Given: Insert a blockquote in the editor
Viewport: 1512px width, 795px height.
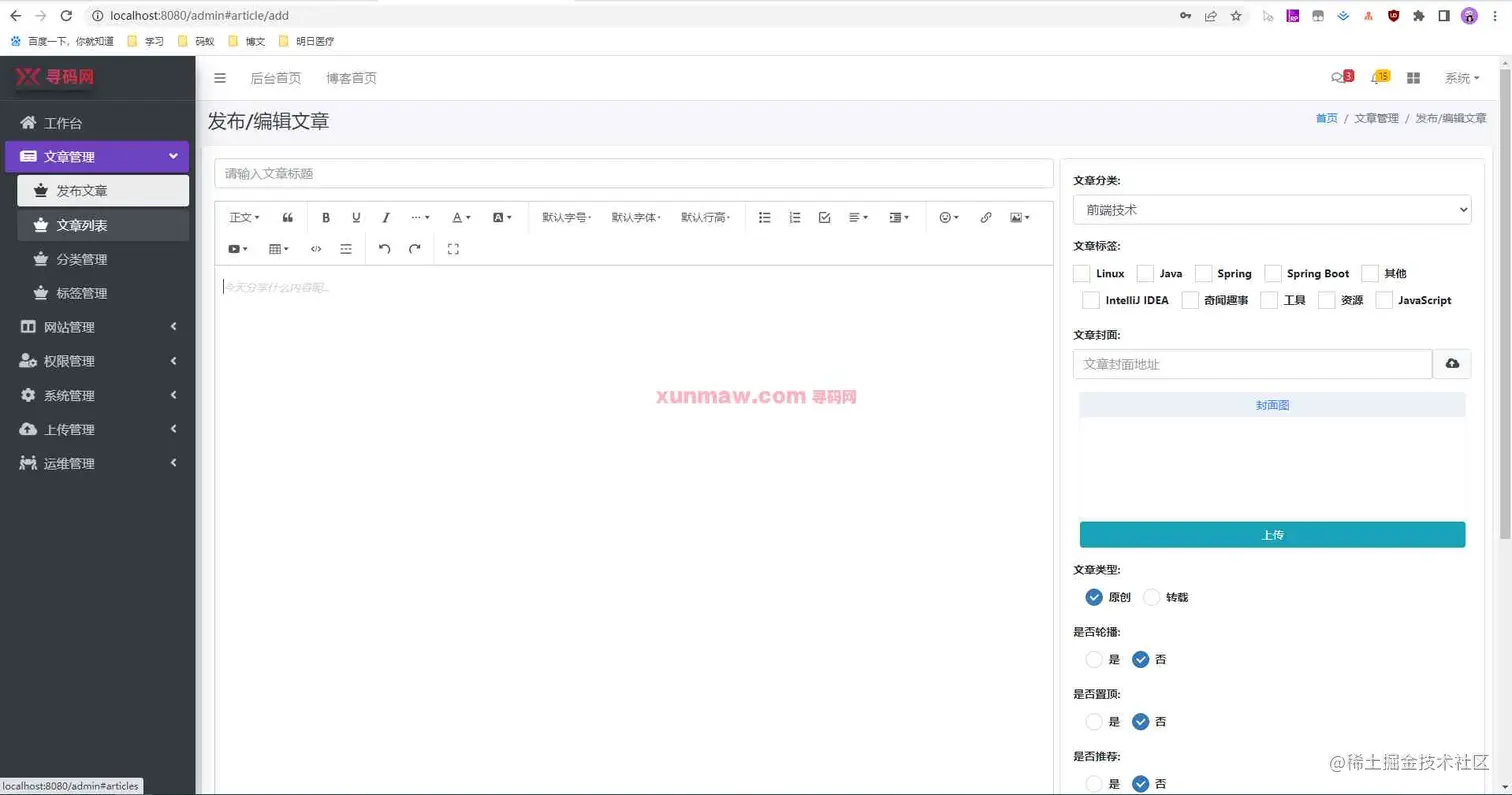Looking at the screenshot, I should click(x=288, y=217).
